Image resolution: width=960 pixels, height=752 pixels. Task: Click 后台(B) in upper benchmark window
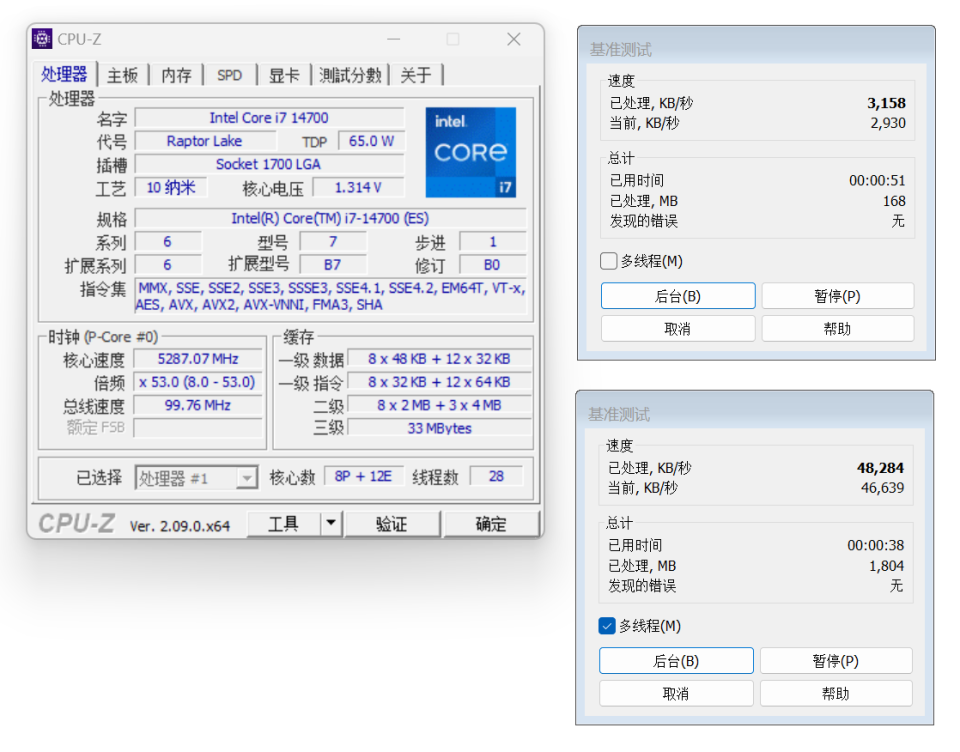coord(678,296)
